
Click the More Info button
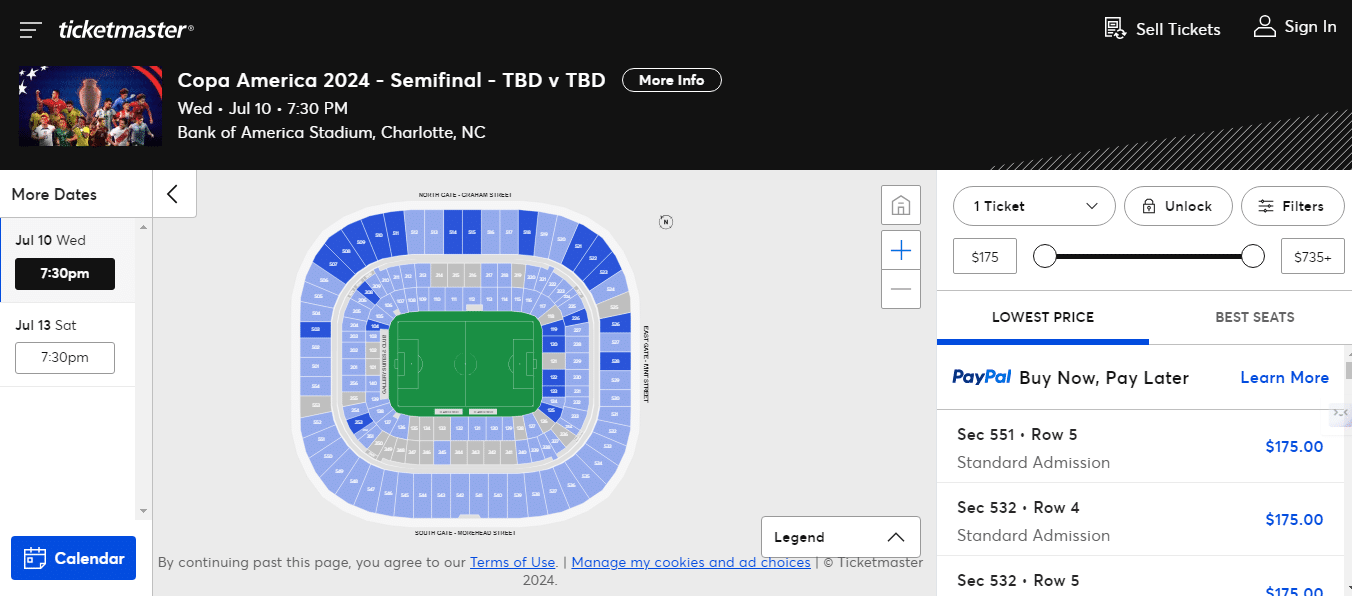click(671, 80)
